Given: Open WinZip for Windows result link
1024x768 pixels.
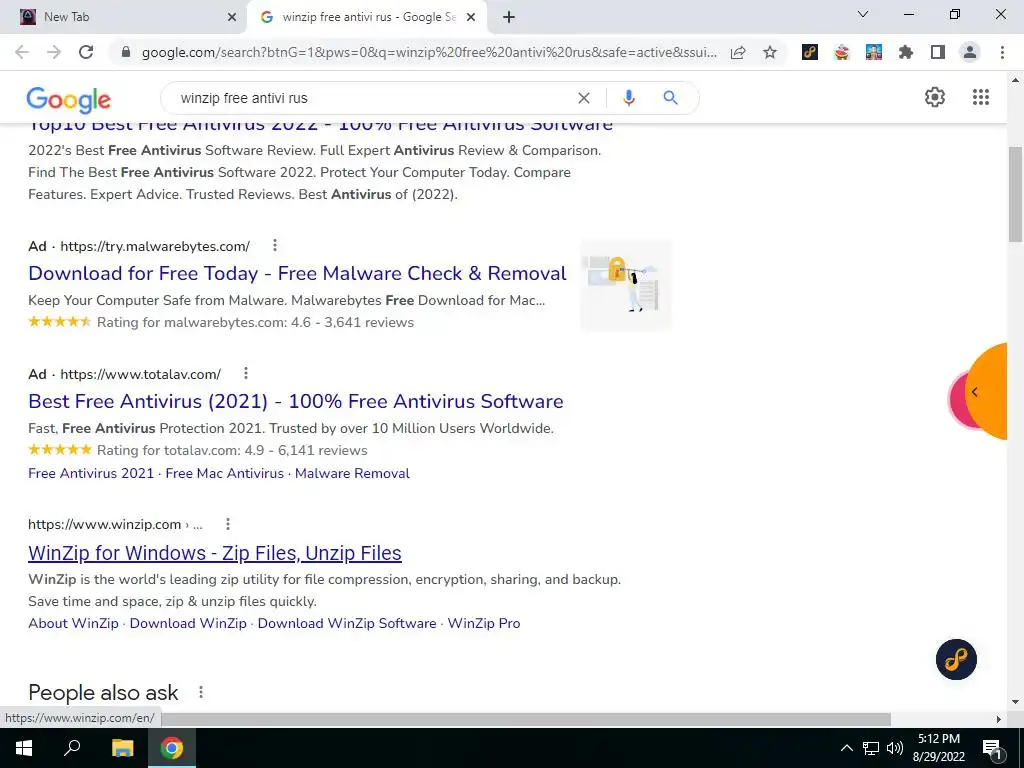Looking at the screenshot, I should pos(215,553).
